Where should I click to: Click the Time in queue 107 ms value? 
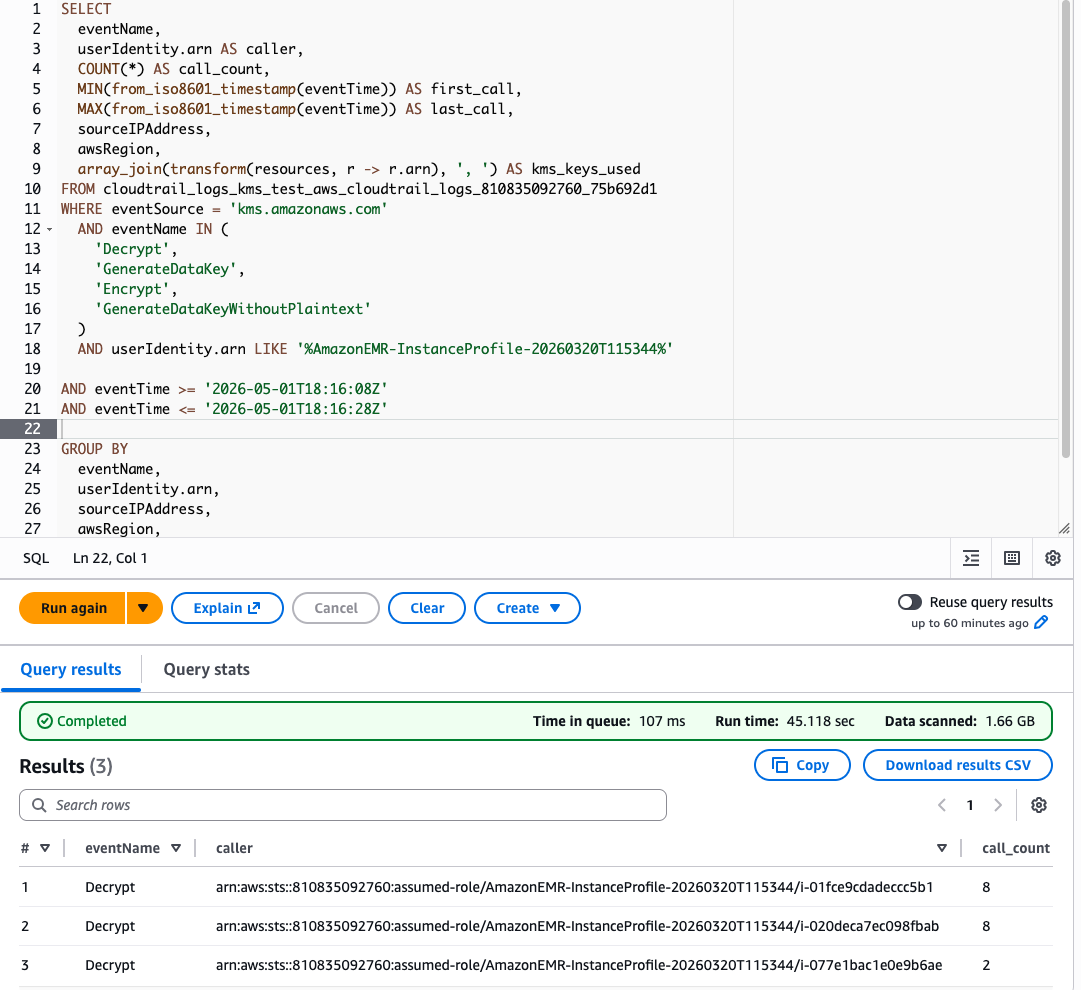[x=662, y=721]
